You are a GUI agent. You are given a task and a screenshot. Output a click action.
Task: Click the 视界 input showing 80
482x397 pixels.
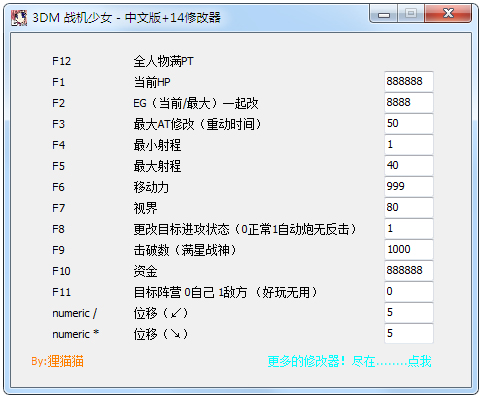click(x=409, y=207)
